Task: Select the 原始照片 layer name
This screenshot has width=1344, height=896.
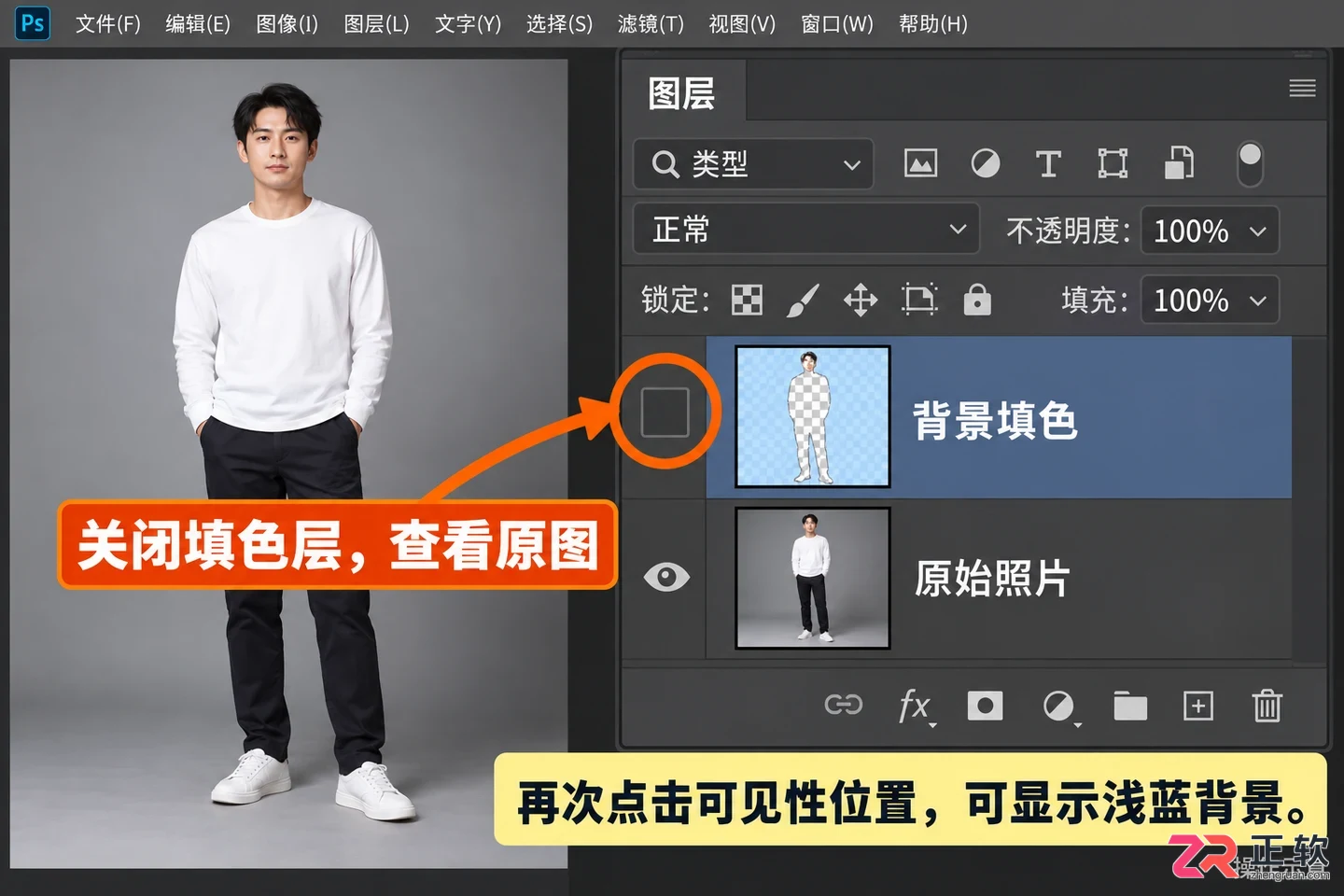Action: point(991,579)
